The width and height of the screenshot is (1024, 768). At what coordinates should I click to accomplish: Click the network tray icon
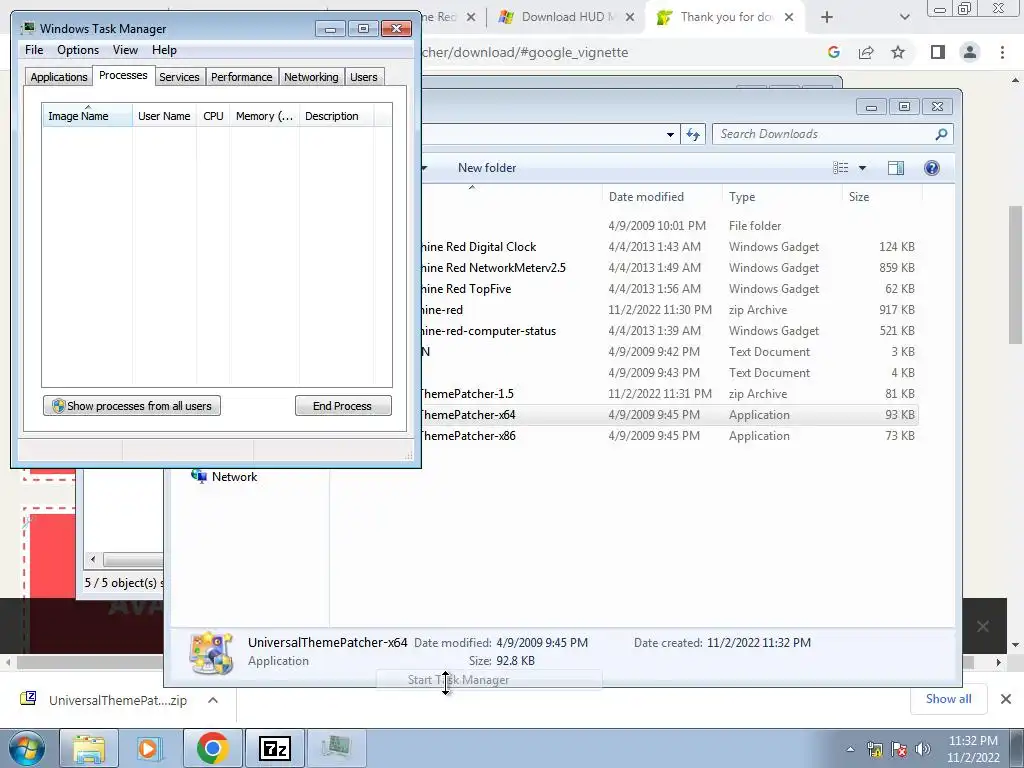[875, 749]
